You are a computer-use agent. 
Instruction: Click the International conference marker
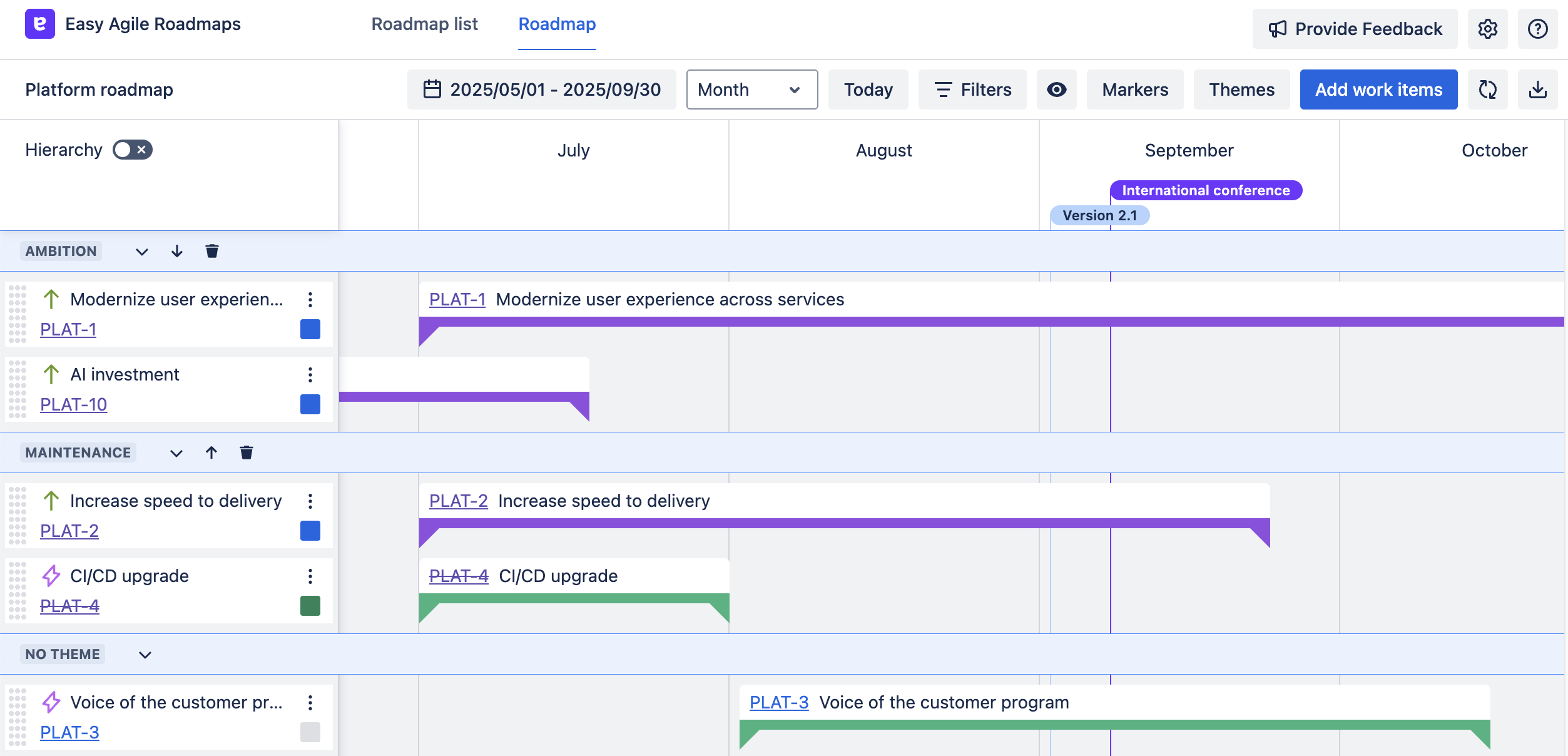pos(1206,190)
